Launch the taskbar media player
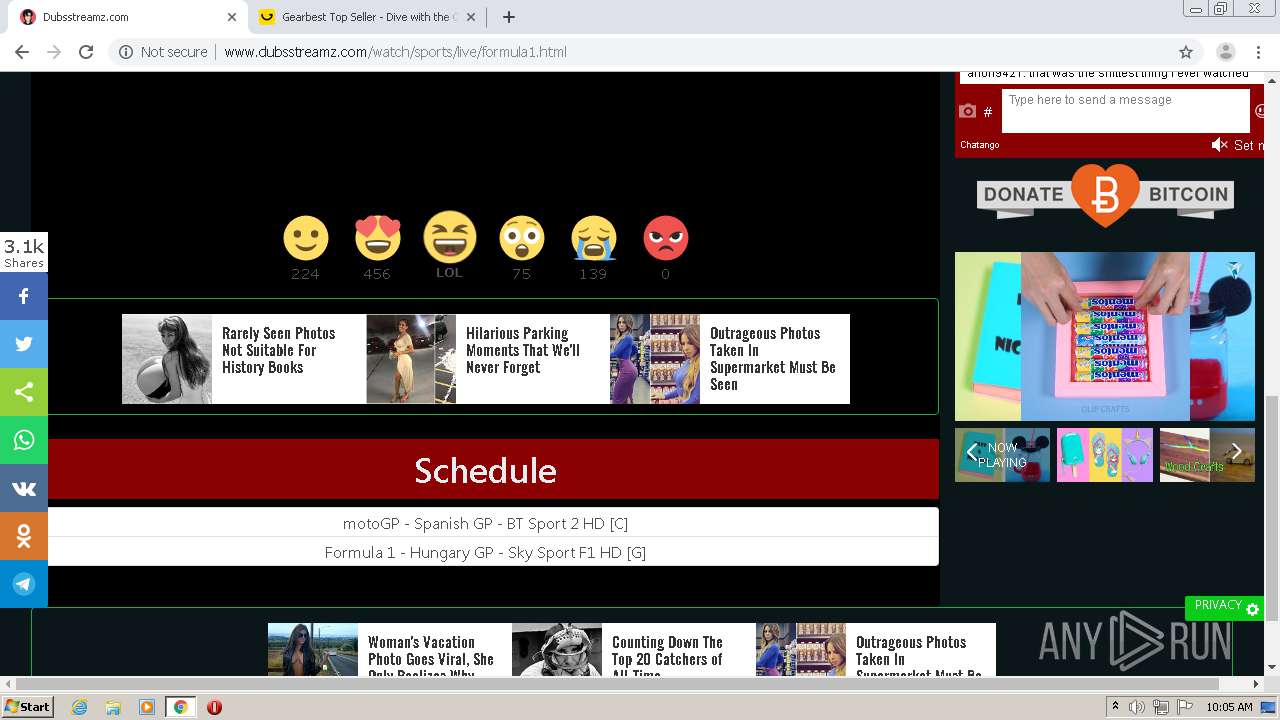Screen dimensions: 1280x720 pos(146,707)
